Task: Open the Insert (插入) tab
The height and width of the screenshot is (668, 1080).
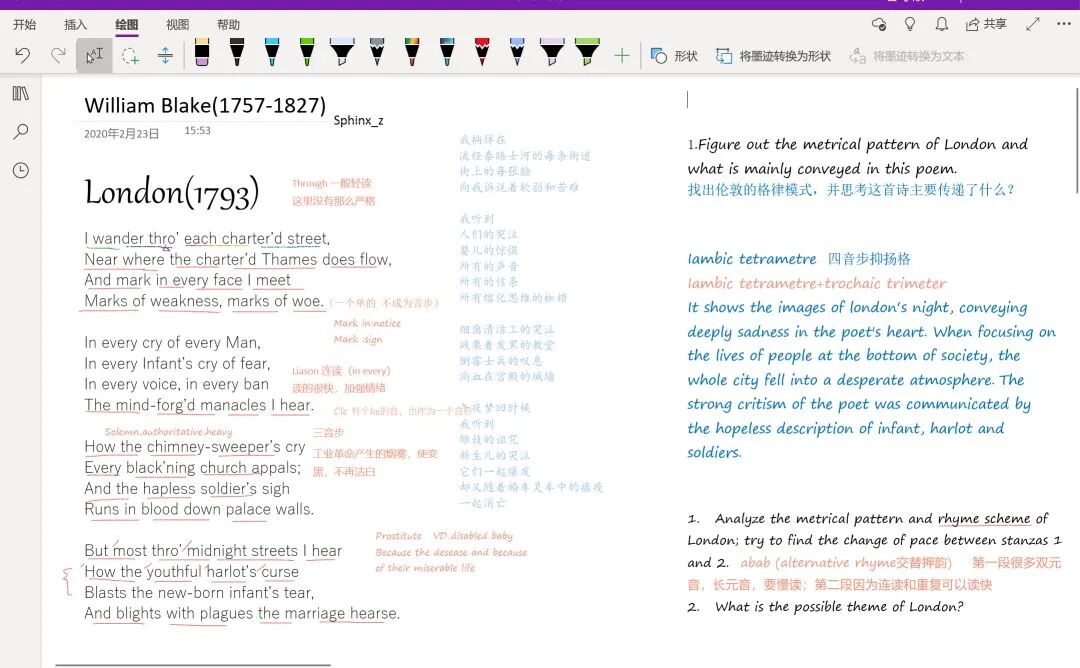Action: click(76, 25)
